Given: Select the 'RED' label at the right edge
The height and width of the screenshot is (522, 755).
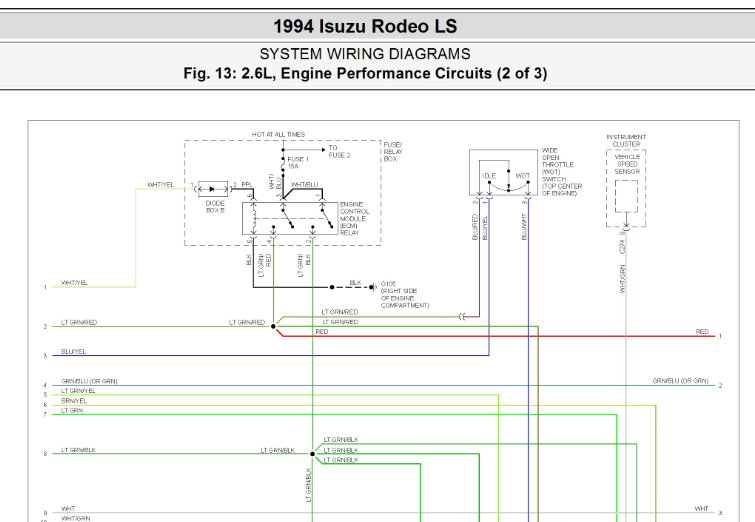Looking at the screenshot, I should point(702,331).
